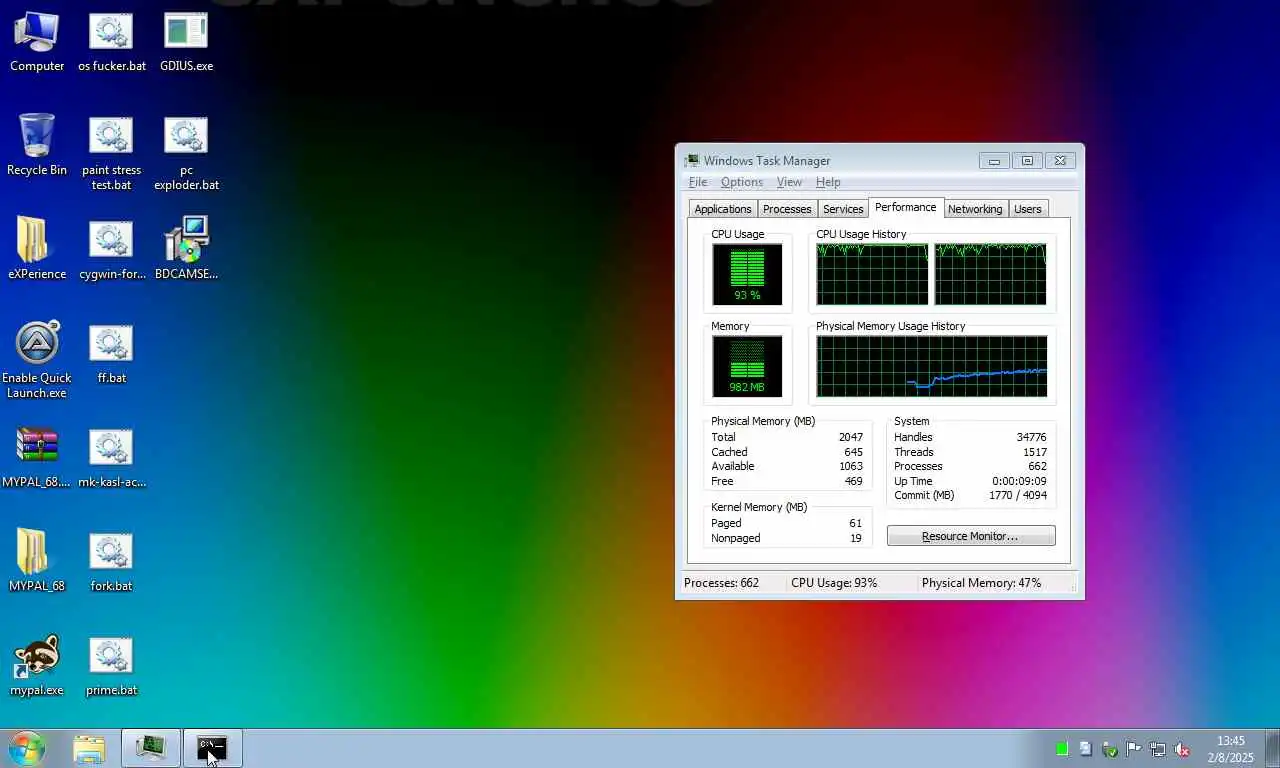This screenshot has height=768, width=1280.
Task: Click the Nonpaged kernel memory value 19
Action: point(855,538)
